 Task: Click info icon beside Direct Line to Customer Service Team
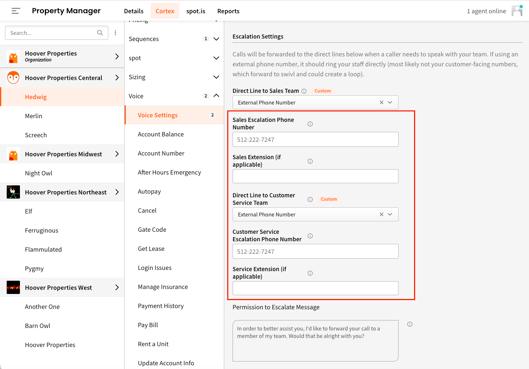pos(310,199)
